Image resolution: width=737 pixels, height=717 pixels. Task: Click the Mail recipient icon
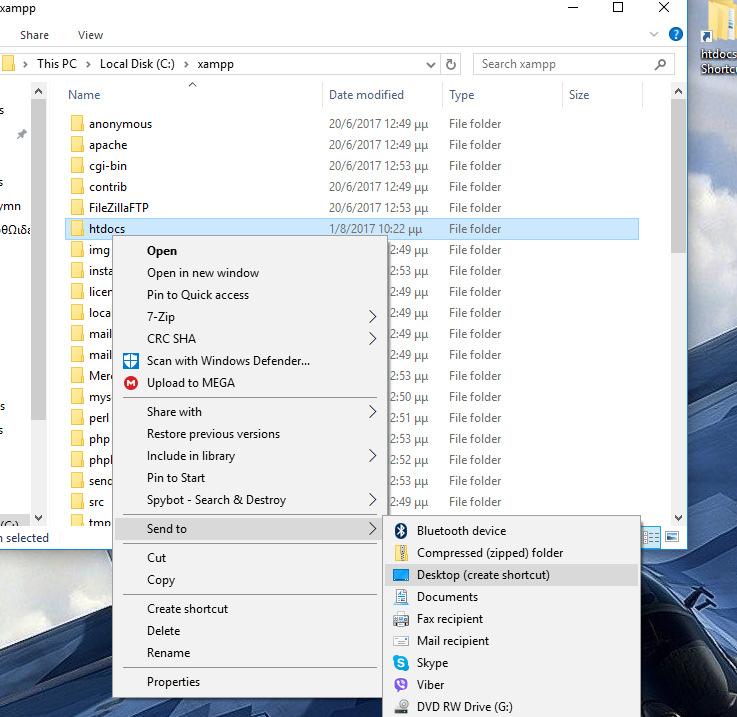tap(401, 641)
